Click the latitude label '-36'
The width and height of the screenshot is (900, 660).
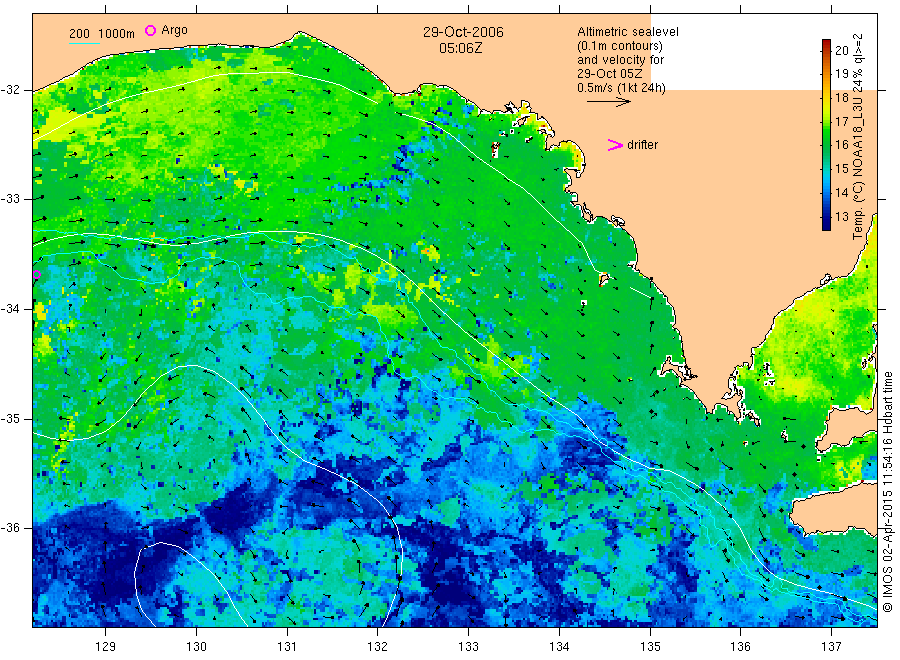click(x=10, y=527)
